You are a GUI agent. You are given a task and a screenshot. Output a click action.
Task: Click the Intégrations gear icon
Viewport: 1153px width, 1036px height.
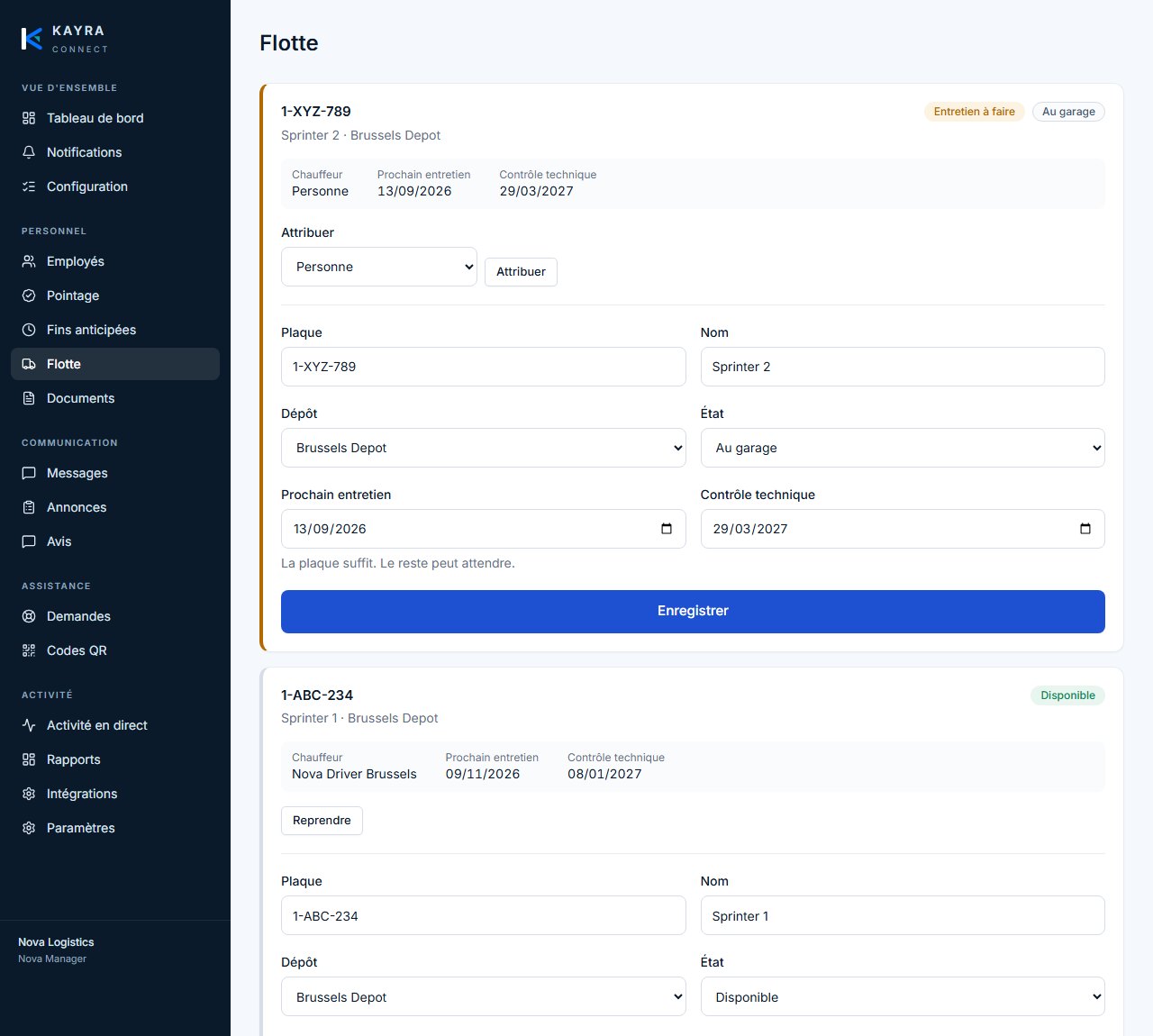(29, 794)
